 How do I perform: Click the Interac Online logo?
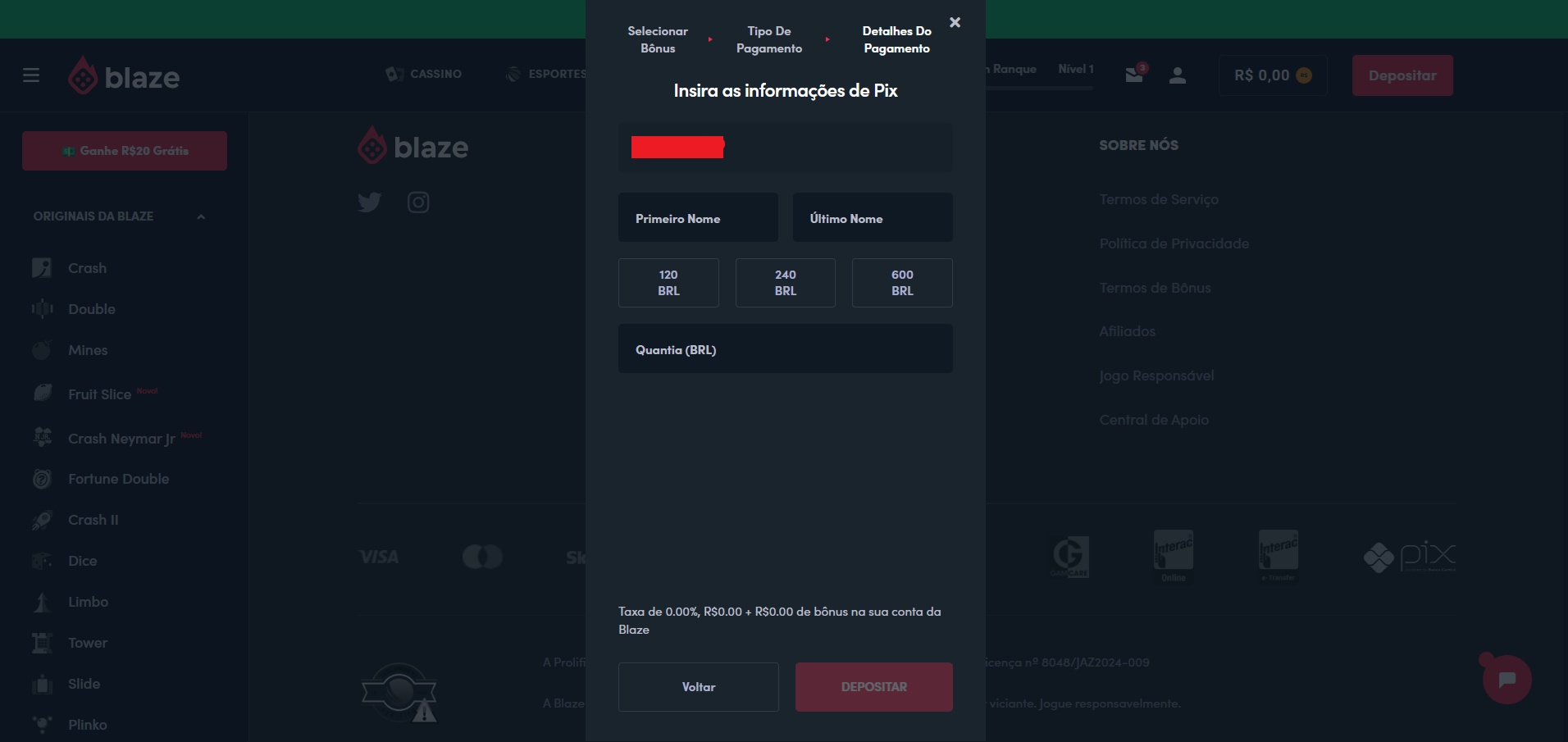[1174, 556]
